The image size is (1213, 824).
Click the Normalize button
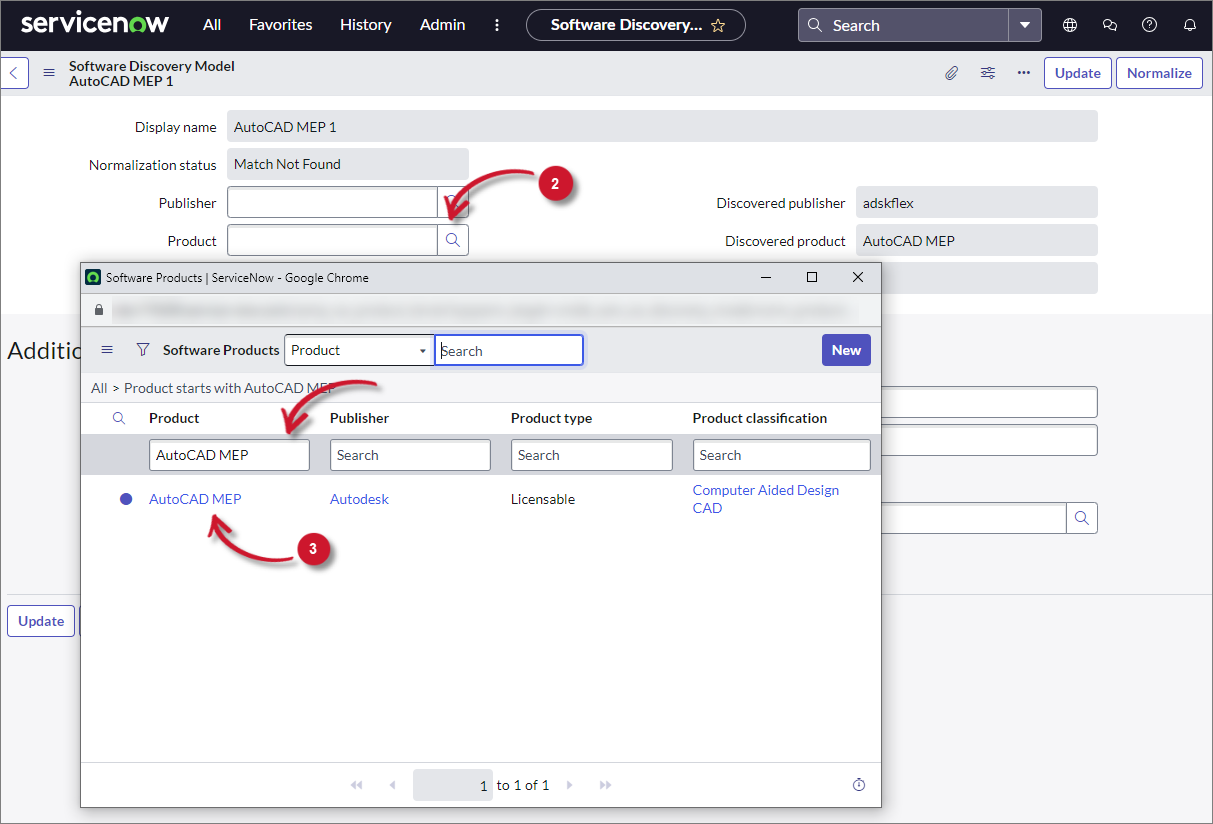1159,73
